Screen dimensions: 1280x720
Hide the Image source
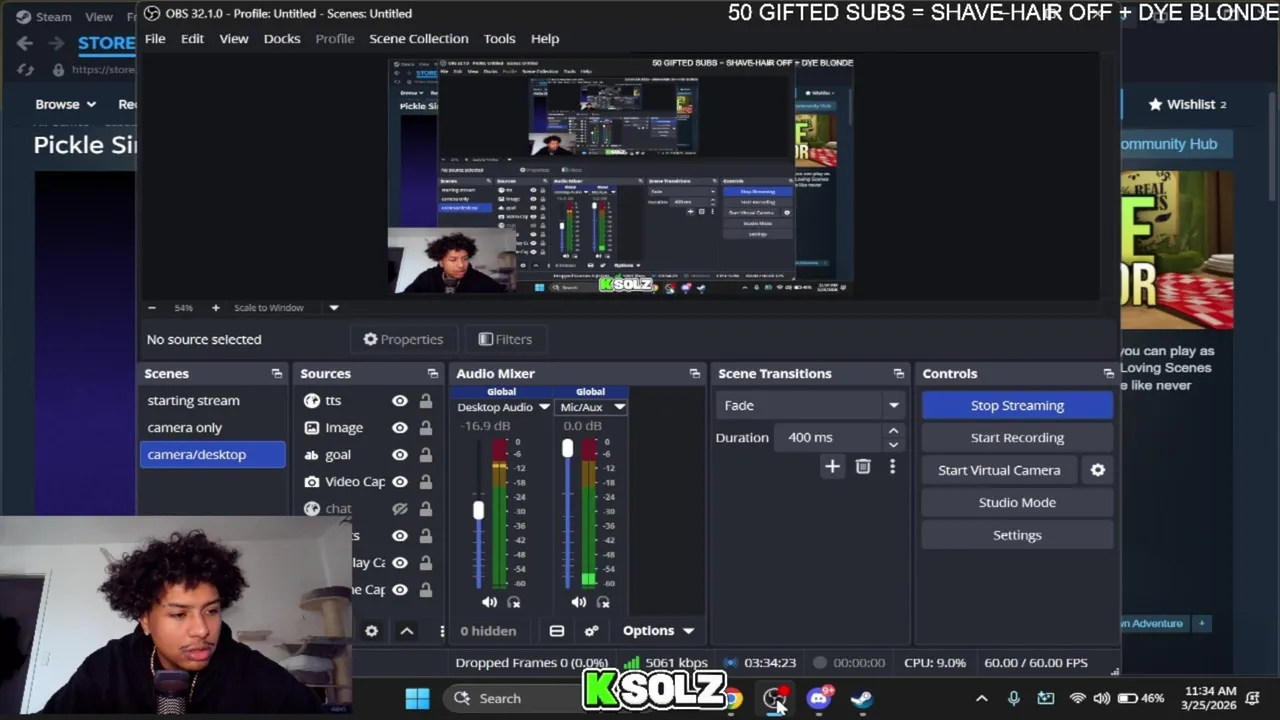point(400,427)
